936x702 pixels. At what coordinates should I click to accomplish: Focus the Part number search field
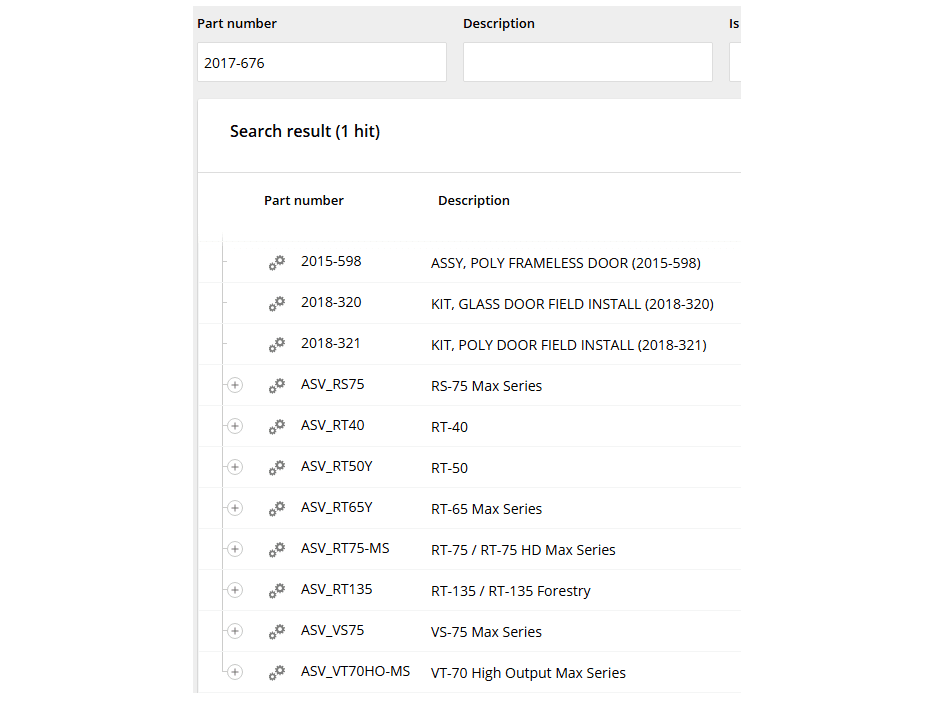(x=321, y=62)
